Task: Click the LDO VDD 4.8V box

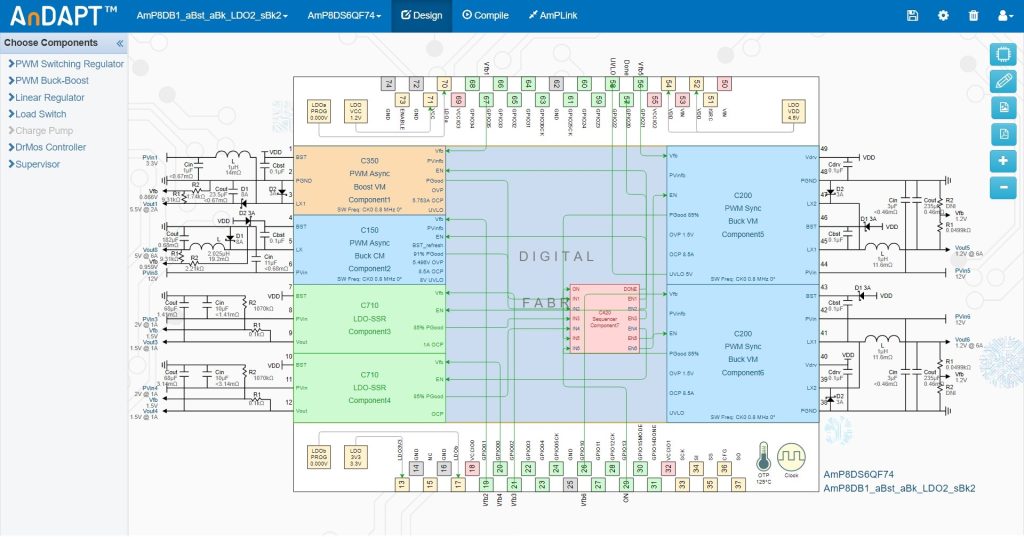Action: tap(793, 111)
